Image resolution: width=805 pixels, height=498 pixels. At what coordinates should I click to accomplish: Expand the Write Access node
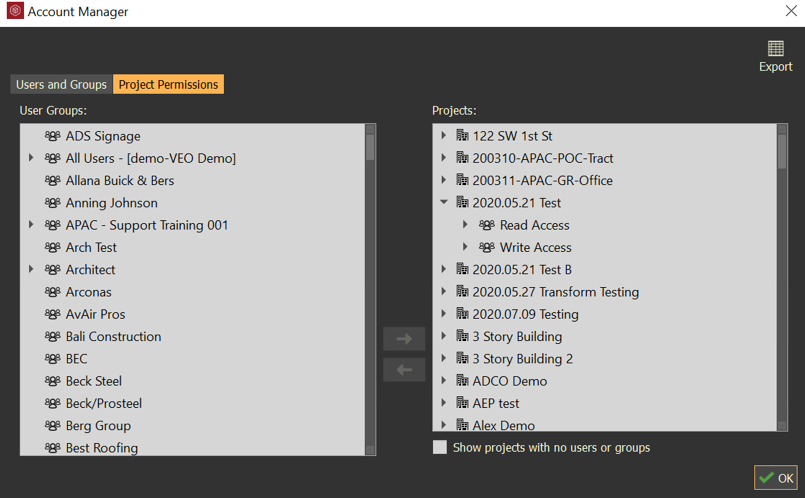pos(466,247)
